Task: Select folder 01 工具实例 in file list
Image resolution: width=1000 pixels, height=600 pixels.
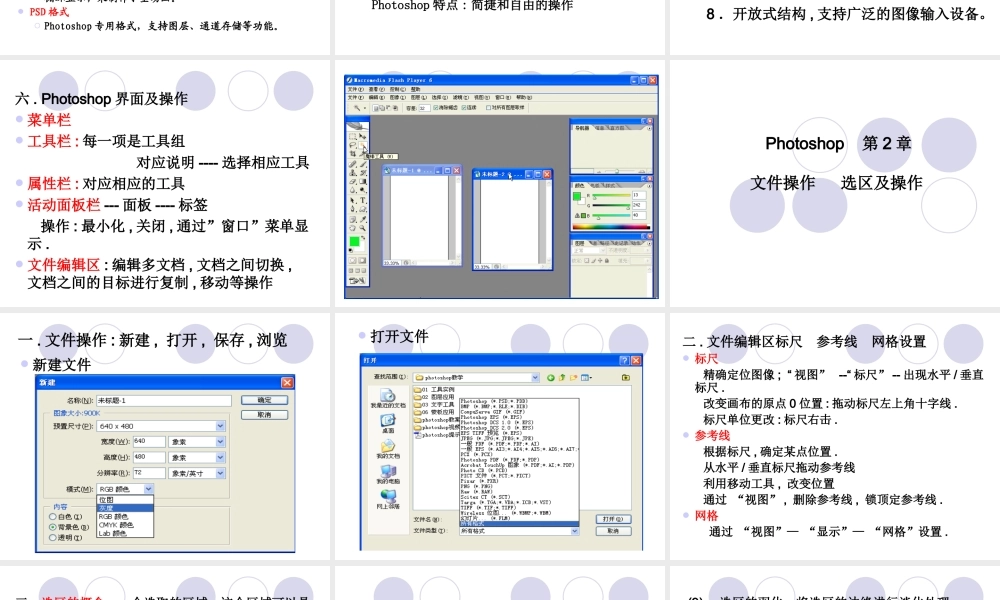Action: (434, 390)
